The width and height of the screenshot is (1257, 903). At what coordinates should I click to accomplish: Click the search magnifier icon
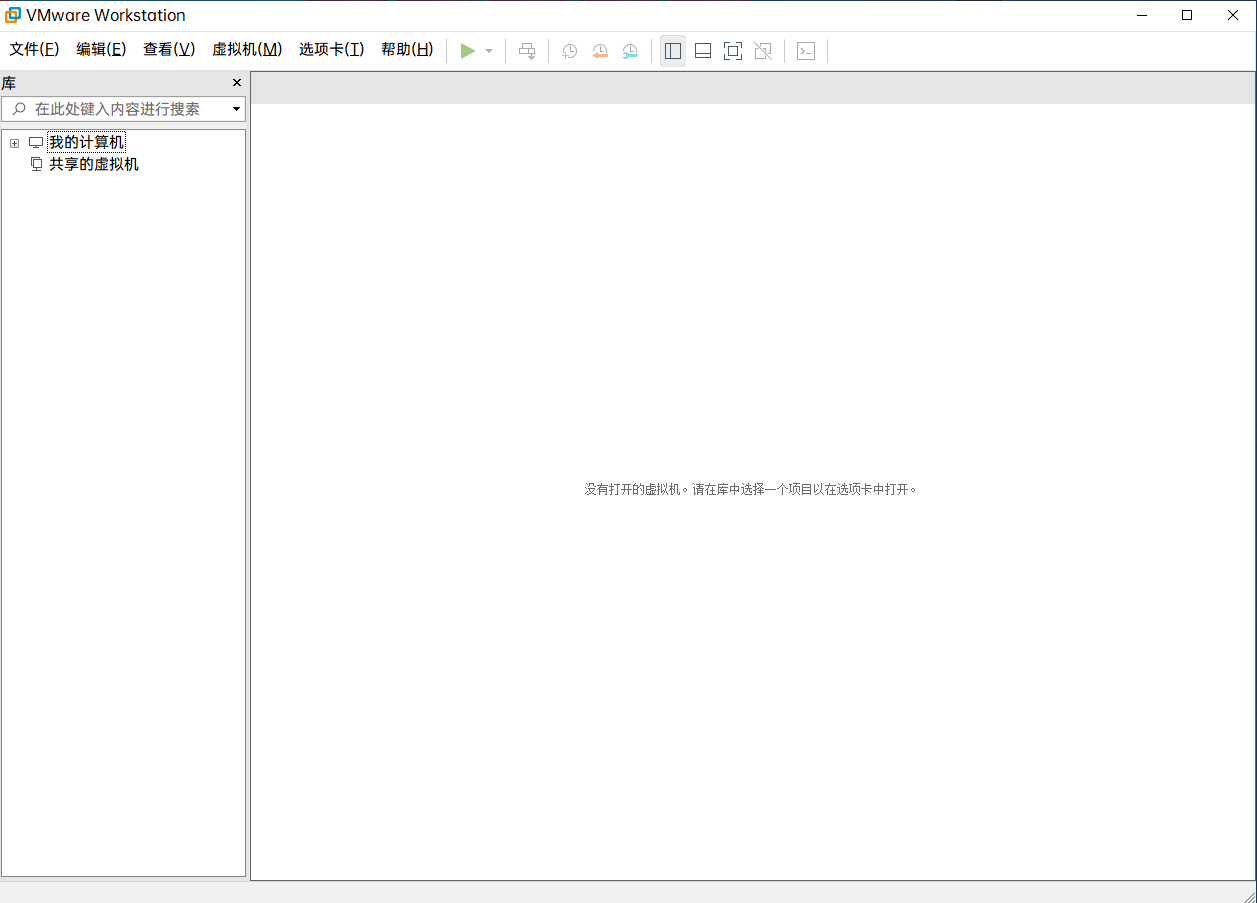pos(19,109)
